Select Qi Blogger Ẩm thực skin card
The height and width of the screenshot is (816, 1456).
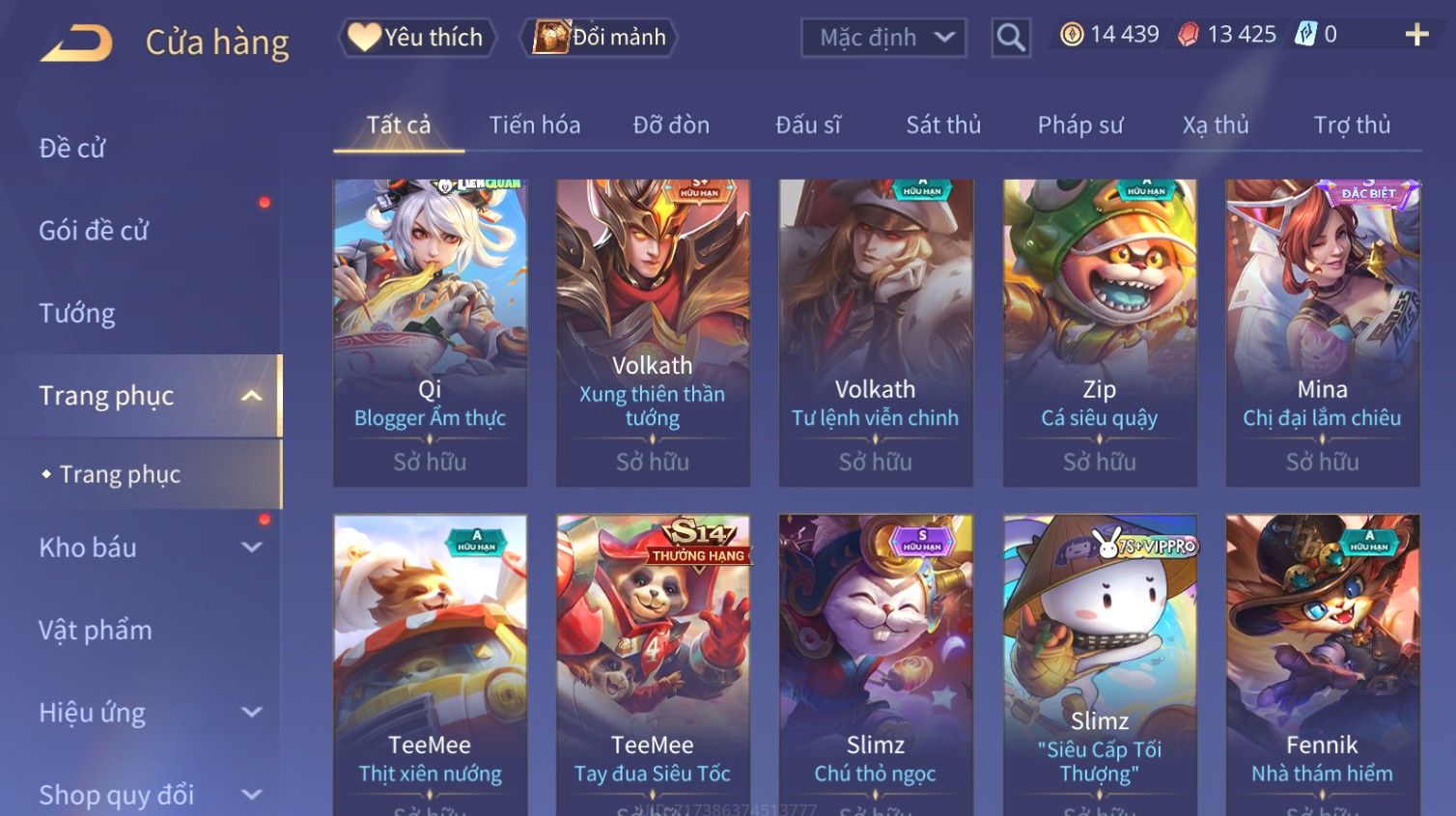[430, 332]
